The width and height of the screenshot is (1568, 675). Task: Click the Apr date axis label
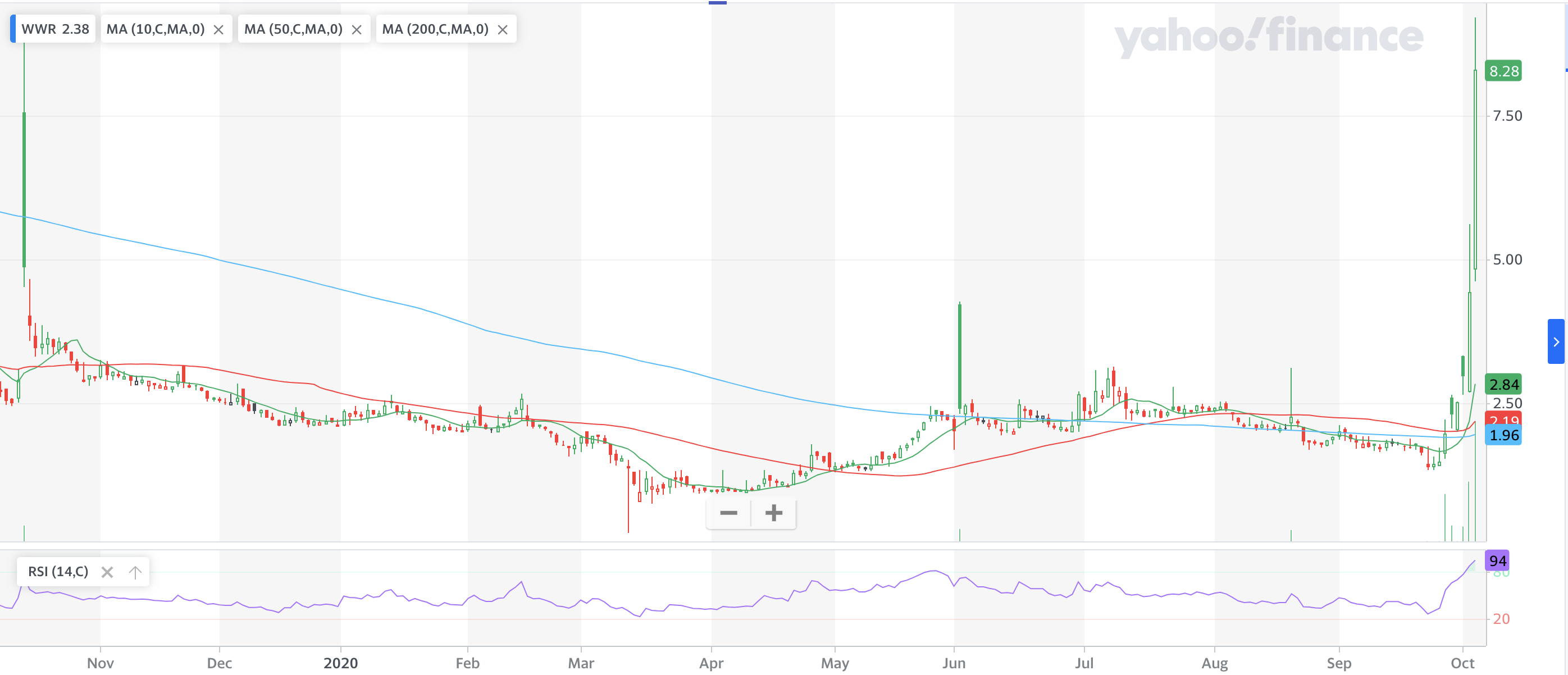point(711,663)
